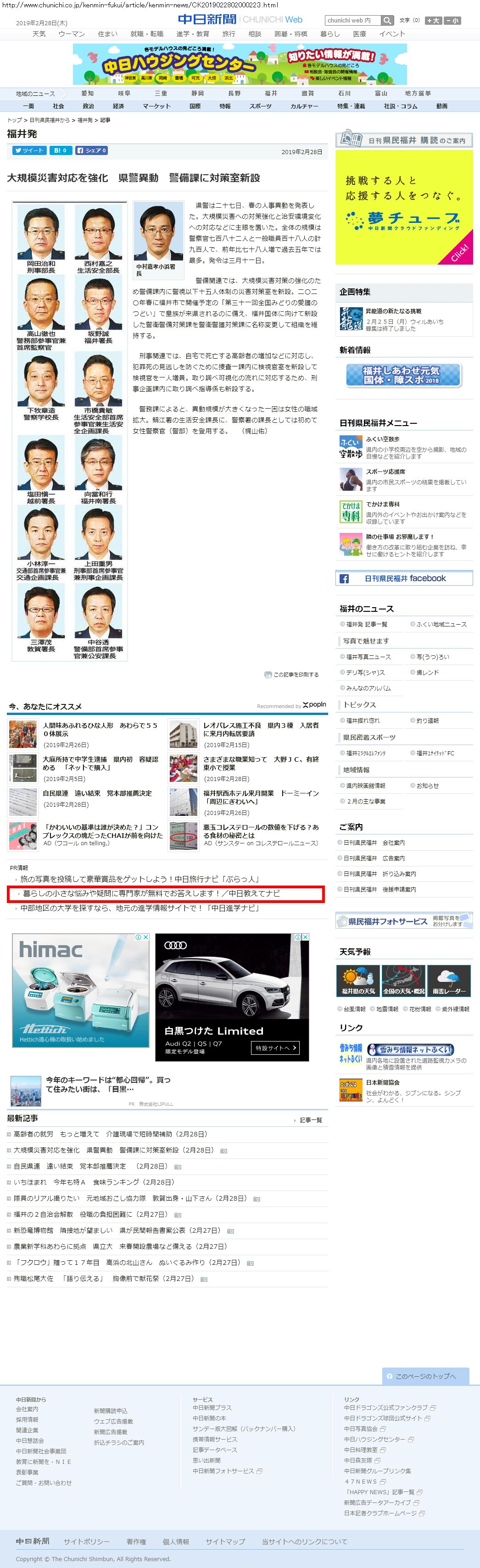The width and height of the screenshot is (480, 1568).
Task: Click 福井発 記事一覧 sidebar link
Action: point(366,625)
